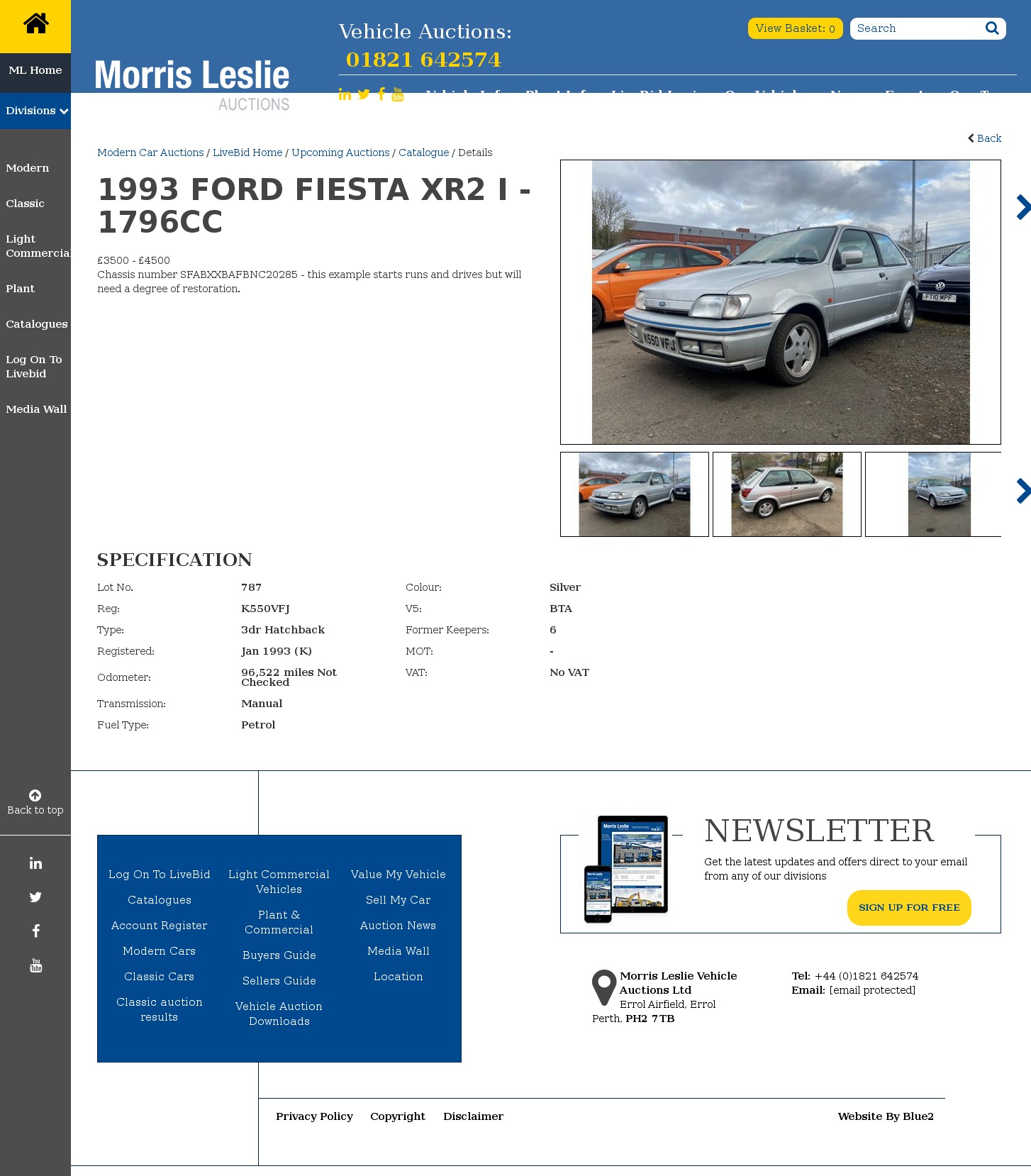
Task: Click the main Ford Fiesta photo
Action: 781,302
